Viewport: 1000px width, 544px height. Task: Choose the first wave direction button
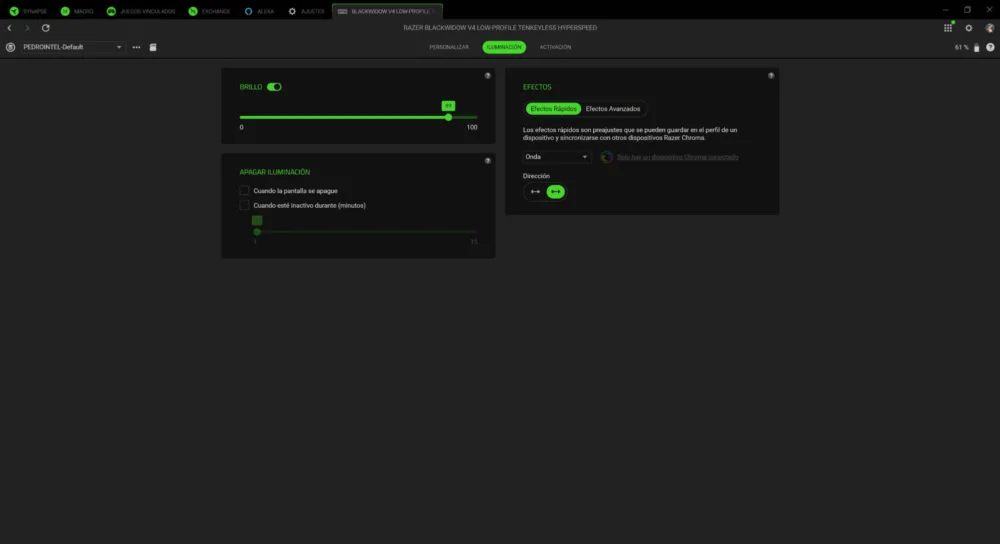pos(535,192)
